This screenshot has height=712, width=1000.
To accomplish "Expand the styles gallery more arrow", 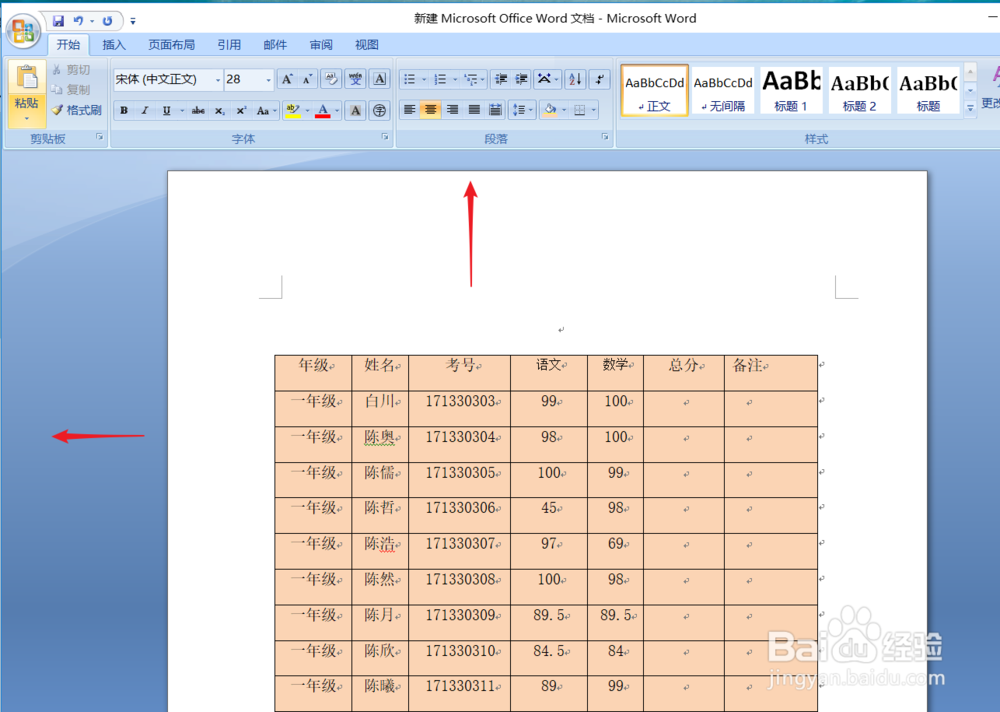I will click(x=970, y=108).
